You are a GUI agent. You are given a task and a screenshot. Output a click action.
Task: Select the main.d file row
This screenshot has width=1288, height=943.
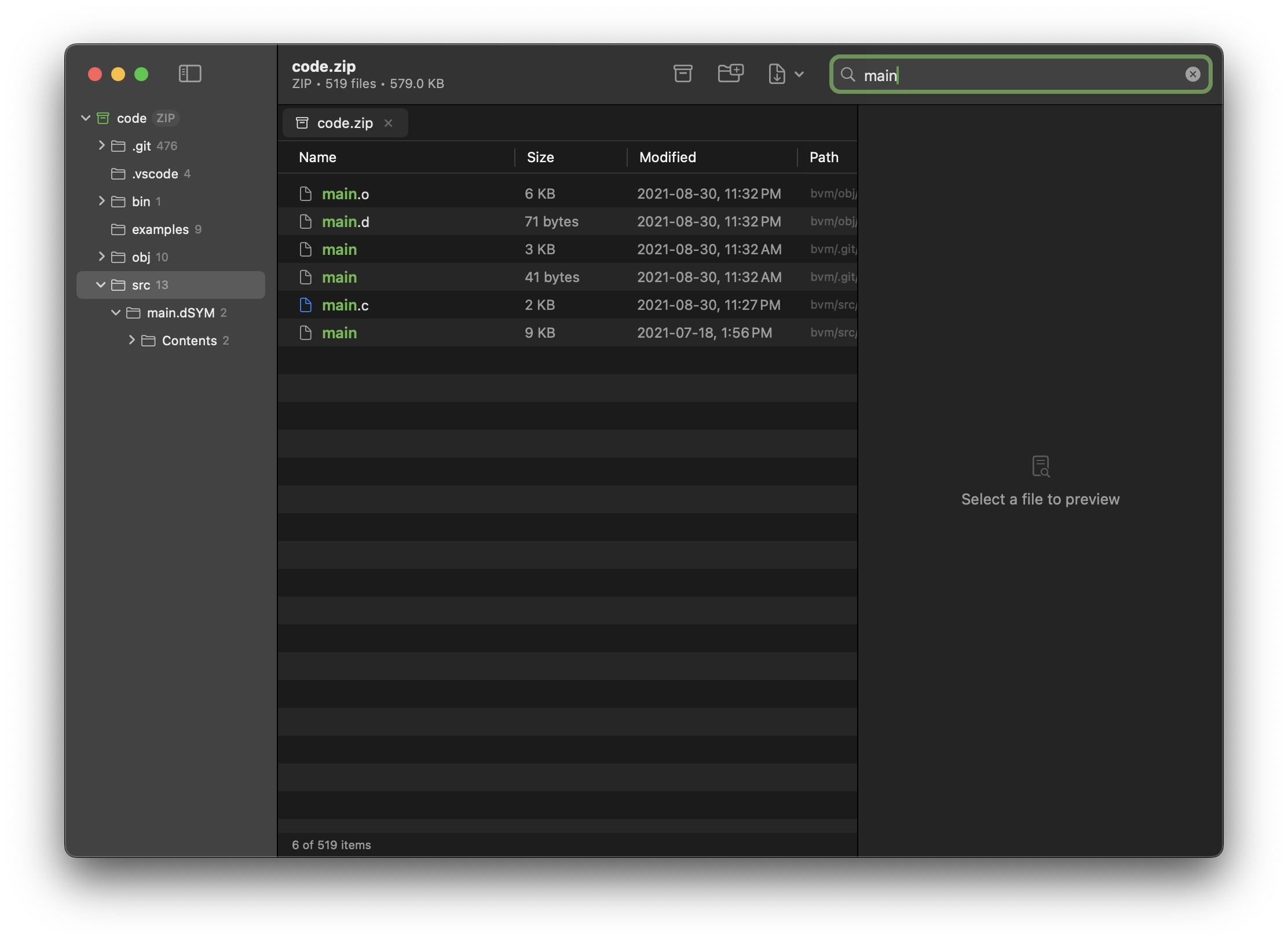click(568, 221)
